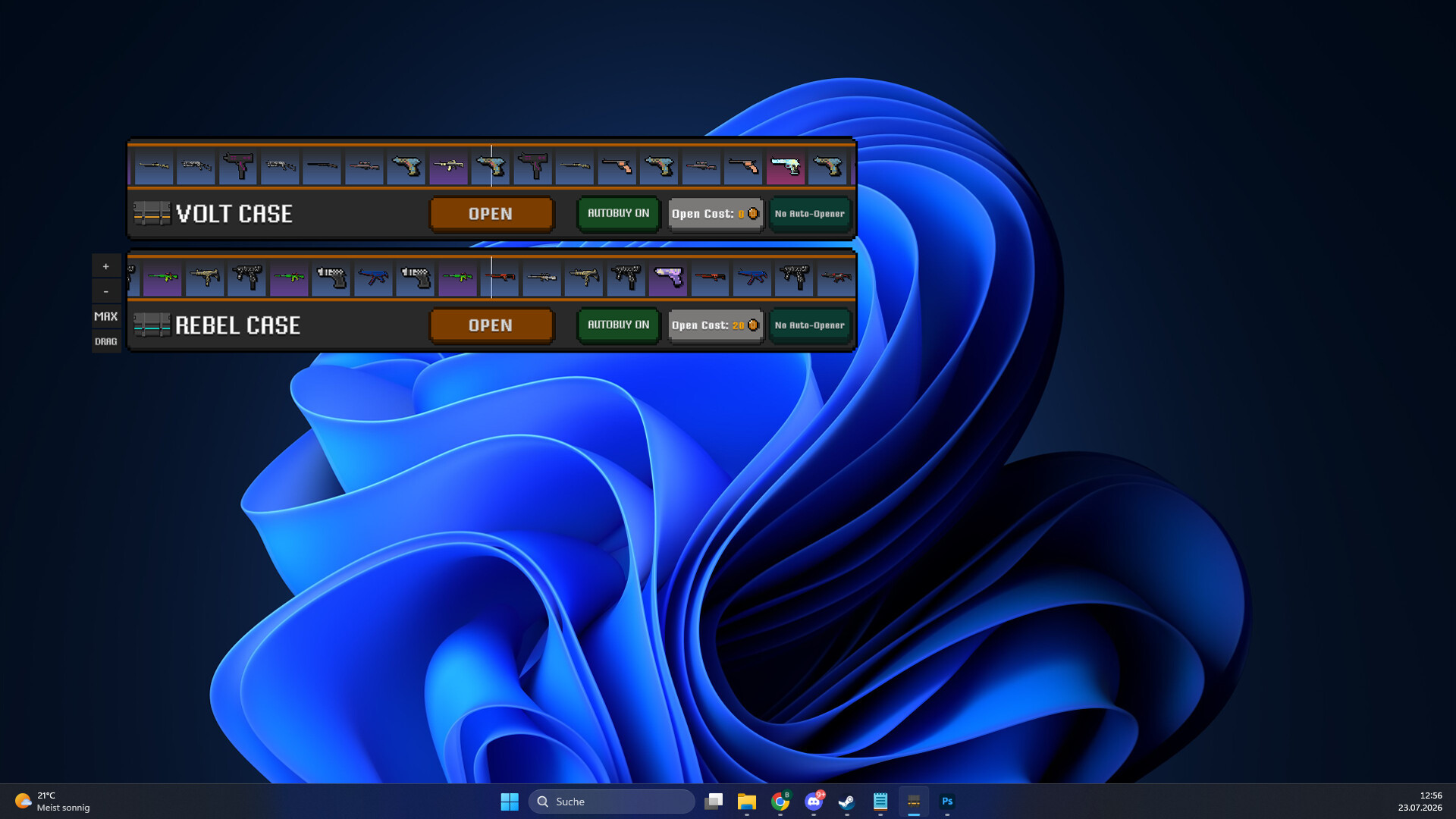Screen dimensions: 1456x819
Task: Open the Windows Start menu
Action: (x=510, y=802)
